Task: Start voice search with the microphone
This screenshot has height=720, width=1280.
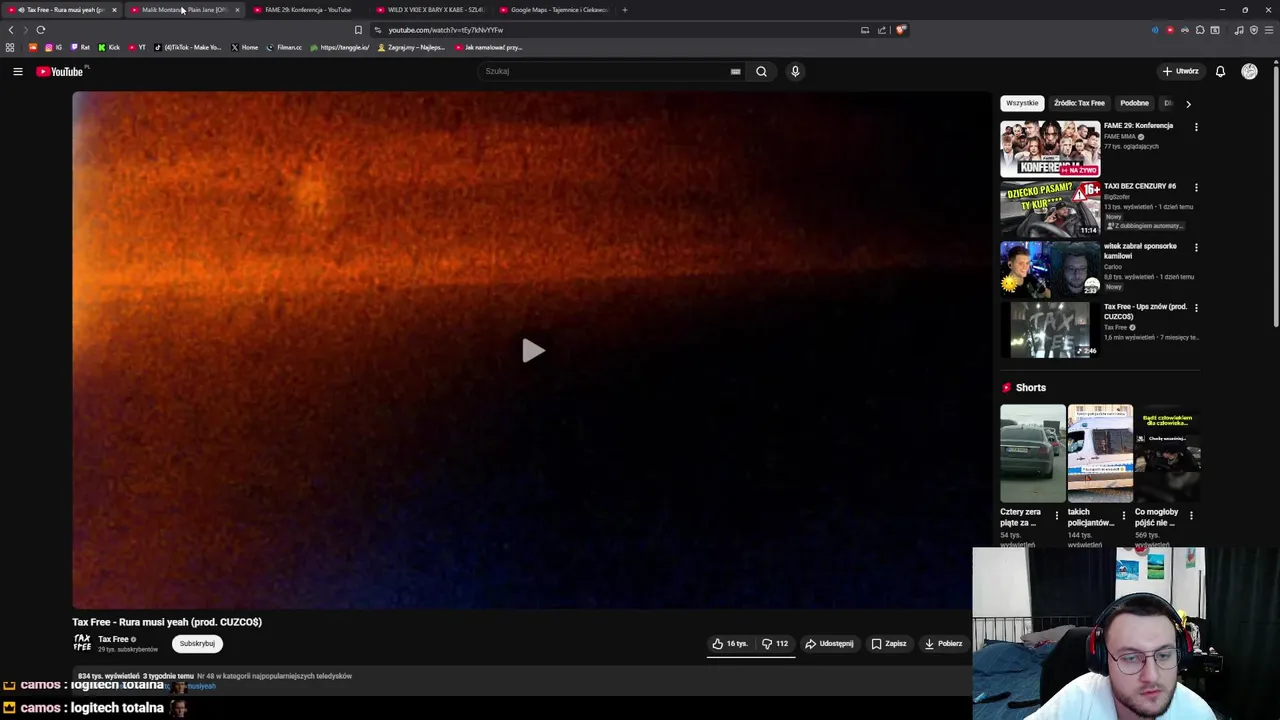Action: (795, 71)
